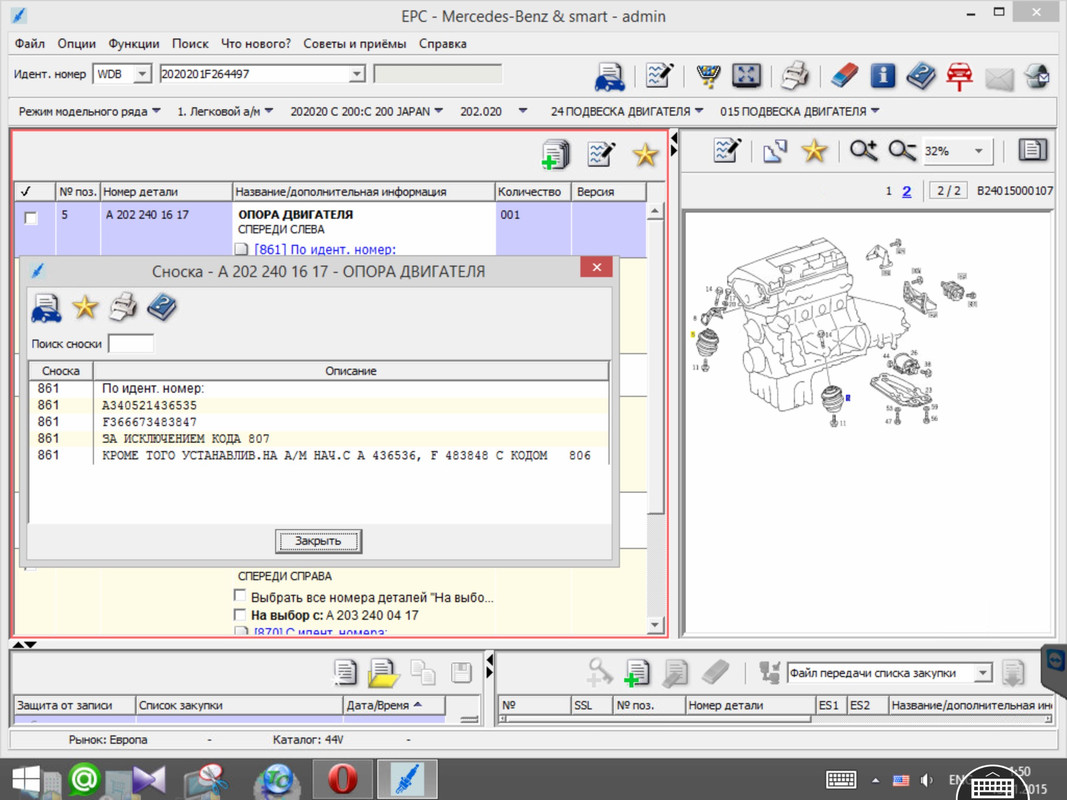Click the Поиск сноски input field

pos(131,344)
